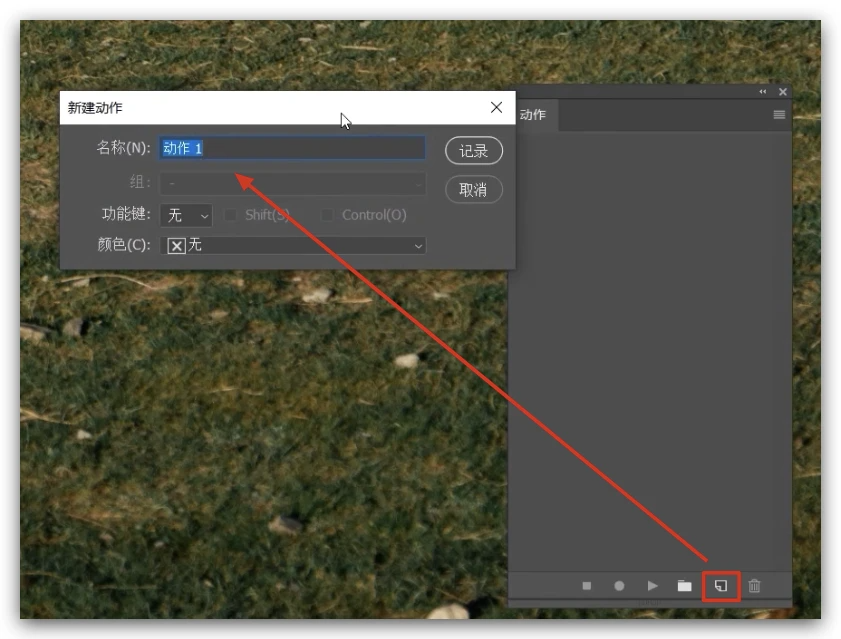Delete action with the trash icon
The height and width of the screenshot is (639, 841).
point(755,586)
